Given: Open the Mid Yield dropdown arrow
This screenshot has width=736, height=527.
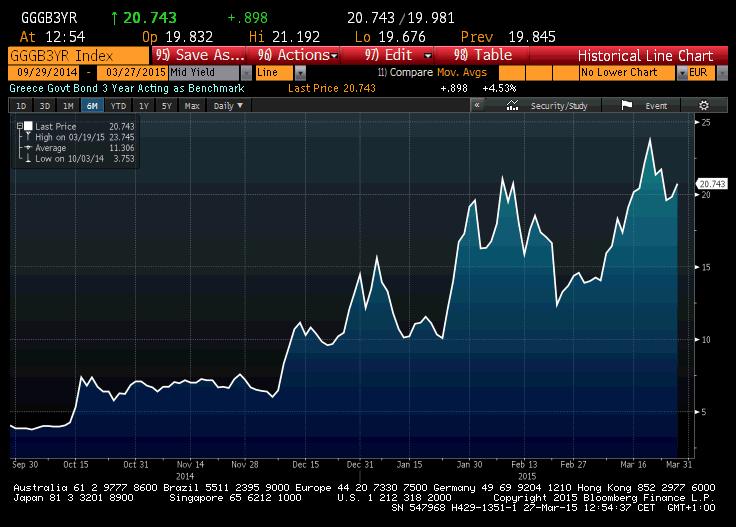Looking at the screenshot, I should [x=246, y=73].
